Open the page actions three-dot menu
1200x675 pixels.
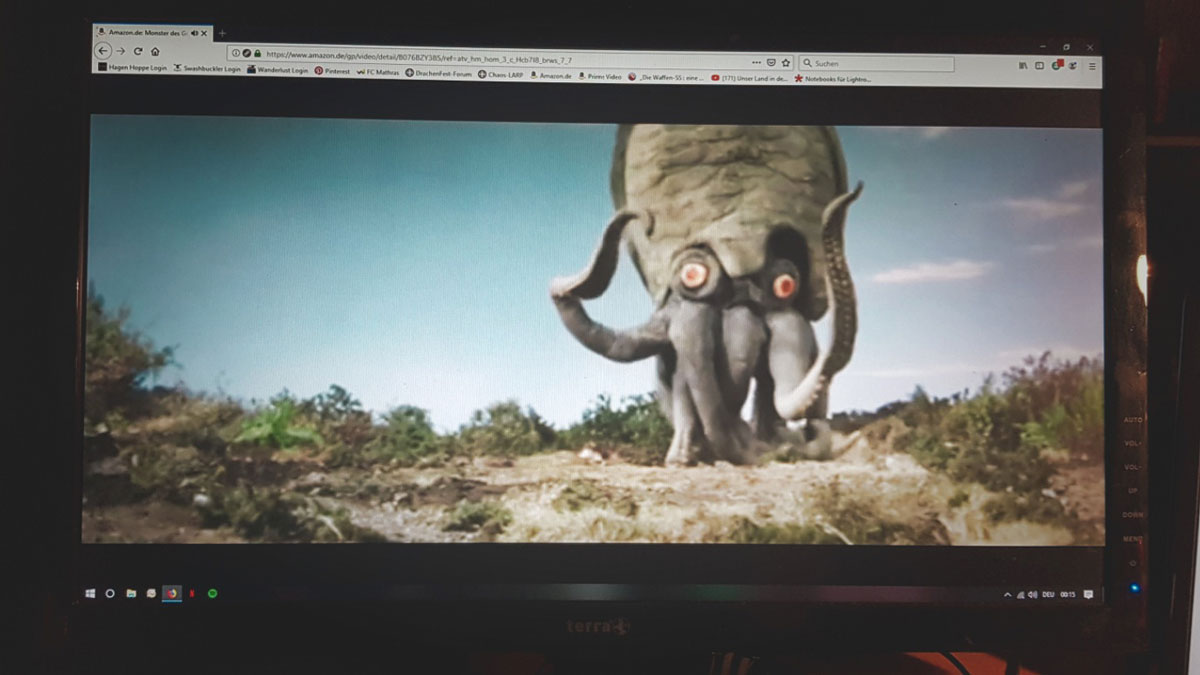pyautogui.click(x=756, y=62)
